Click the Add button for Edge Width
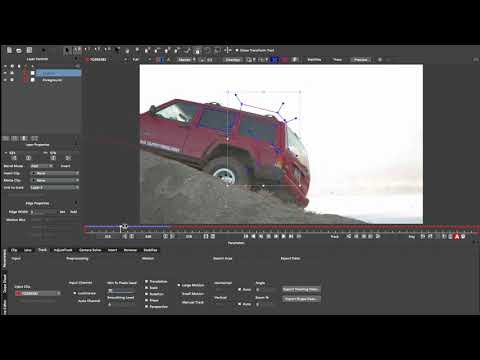The image size is (480, 360). click(74, 212)
